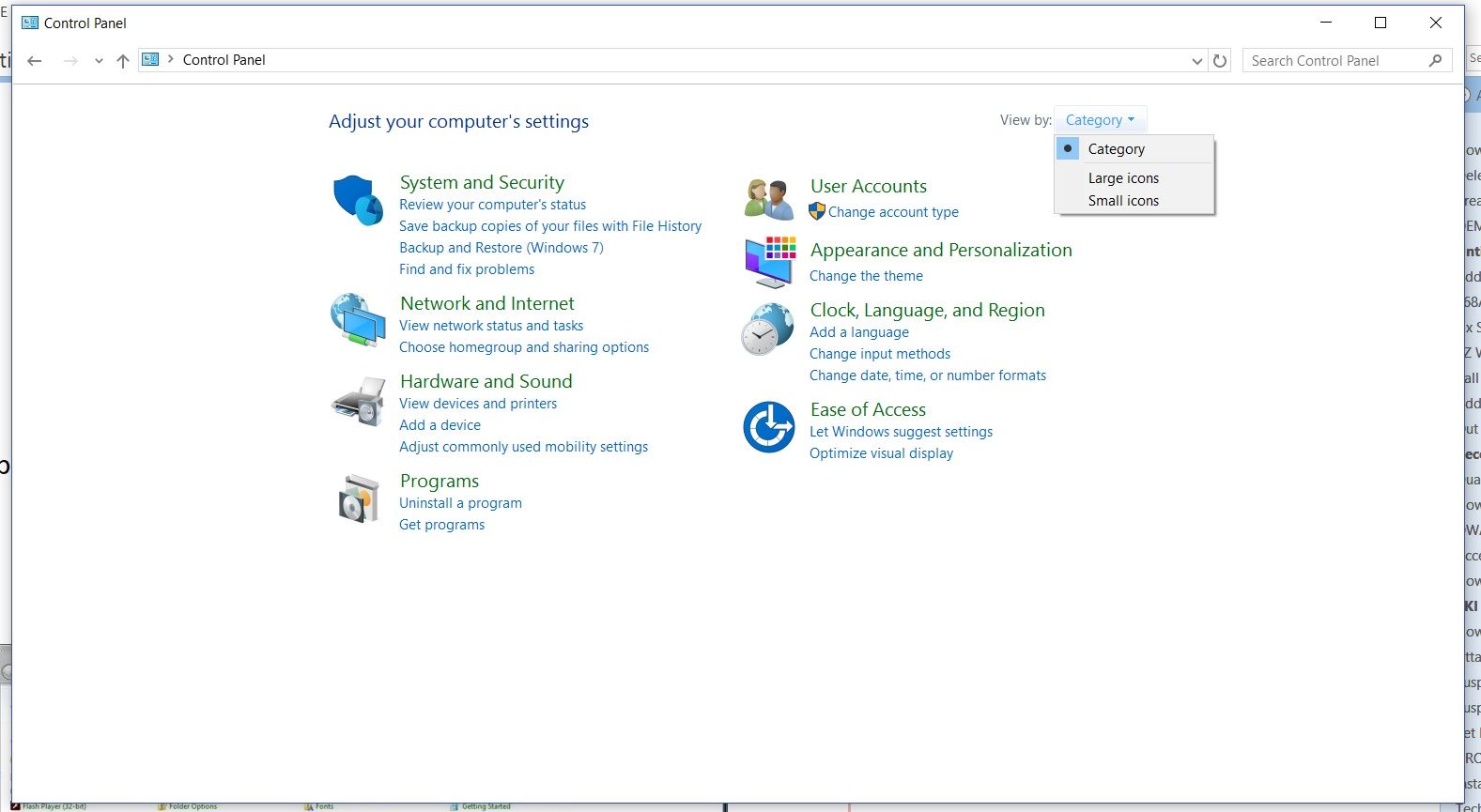Click the Back arrow navigation button
This screenshot has height=812, width=1481.
(x=35, y=61)
